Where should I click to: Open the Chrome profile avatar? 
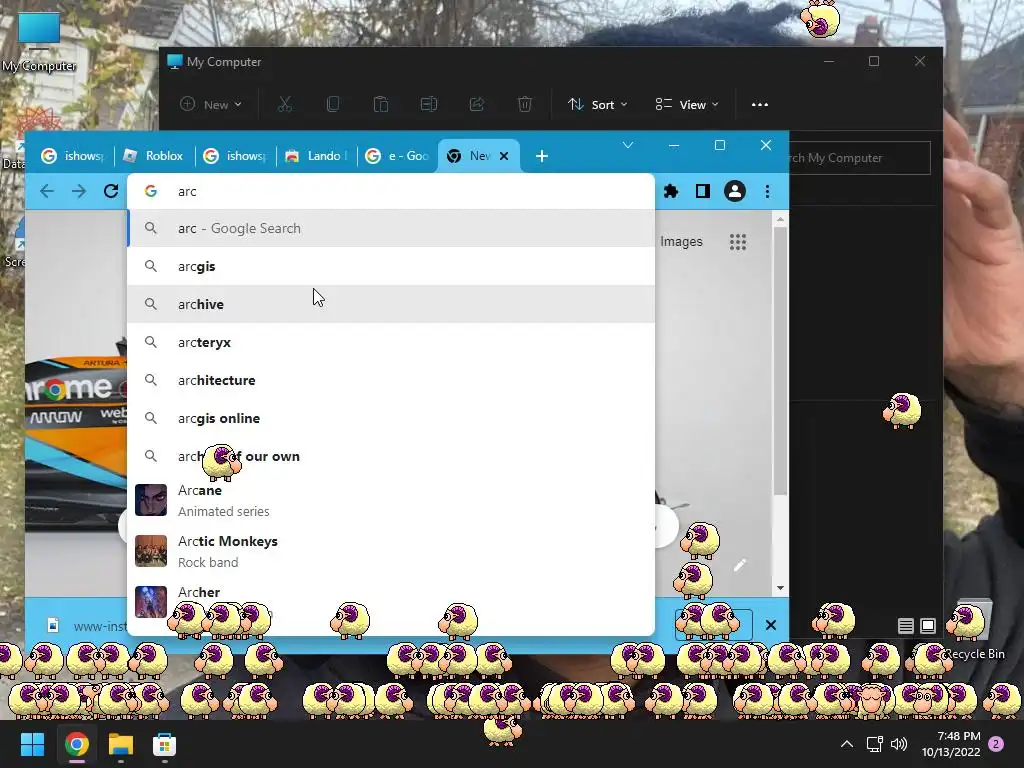tap(735, 191)
